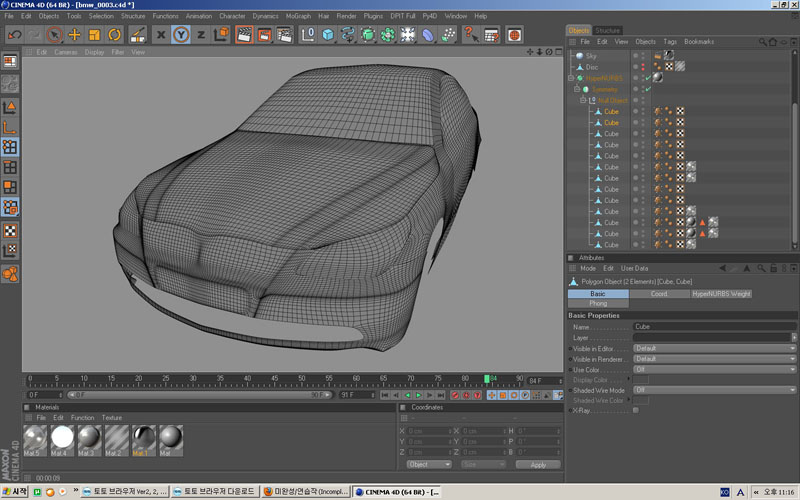Click the green play forward button
The image size is (800, 500).
pos(418,395)
